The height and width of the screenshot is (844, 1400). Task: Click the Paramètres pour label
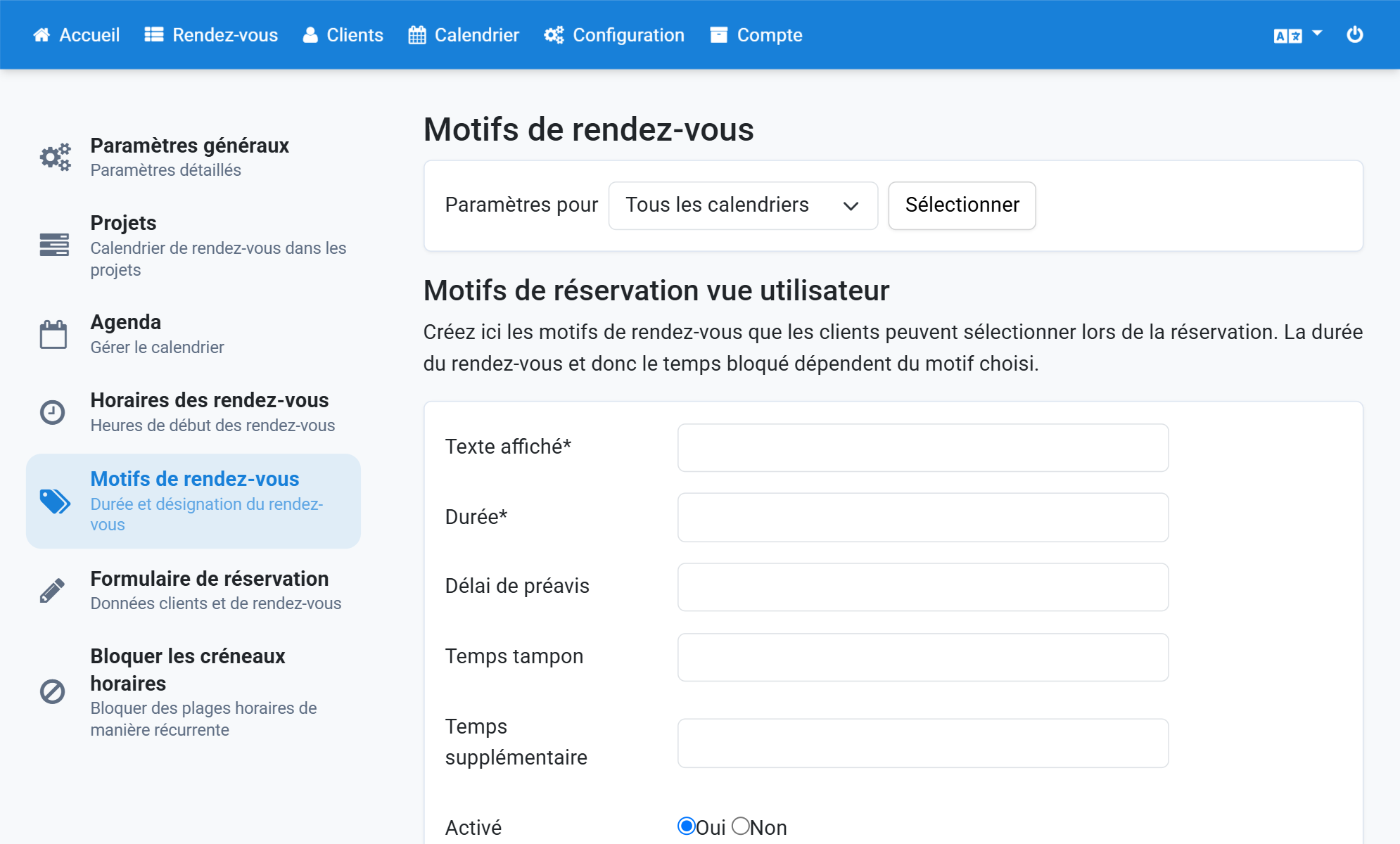point(521,205)
